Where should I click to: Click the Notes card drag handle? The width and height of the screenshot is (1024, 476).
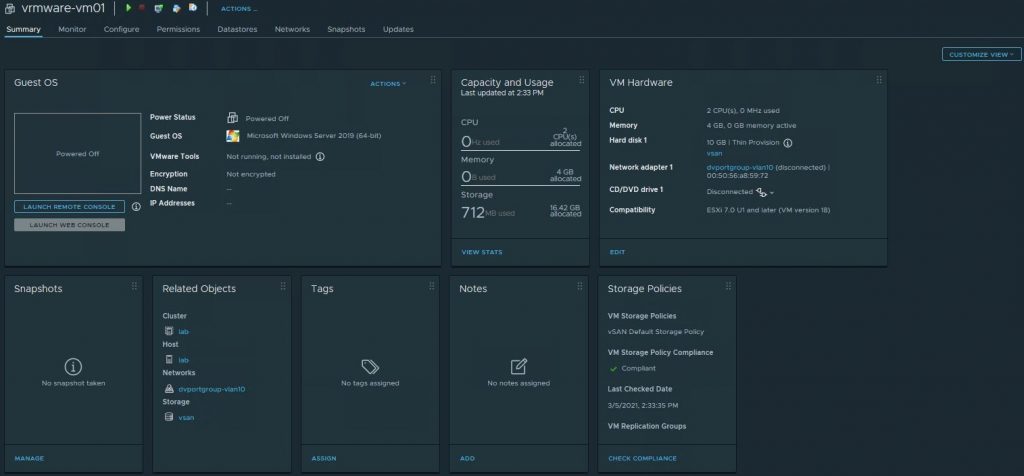click(579, 286)
